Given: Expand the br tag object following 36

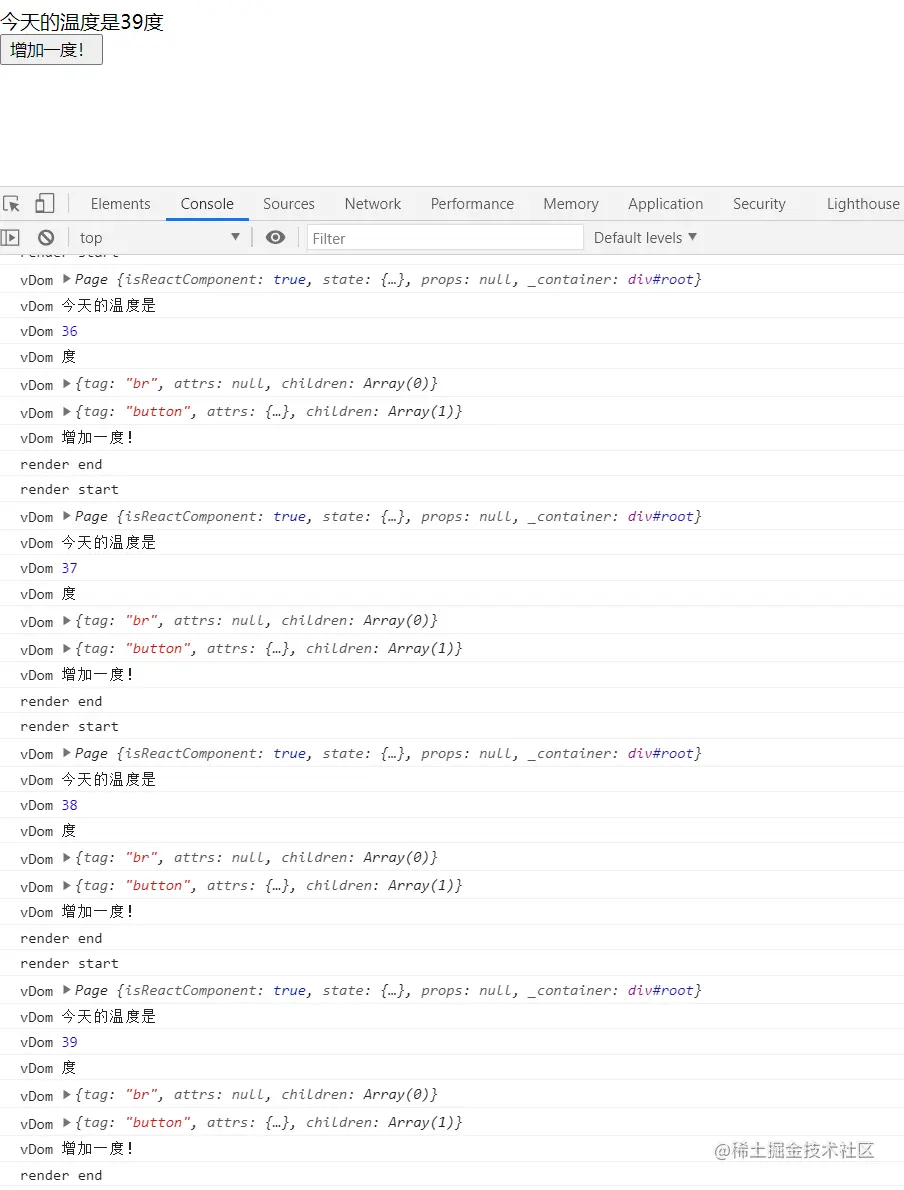Looking at the screenshot, I should point(67,383).
